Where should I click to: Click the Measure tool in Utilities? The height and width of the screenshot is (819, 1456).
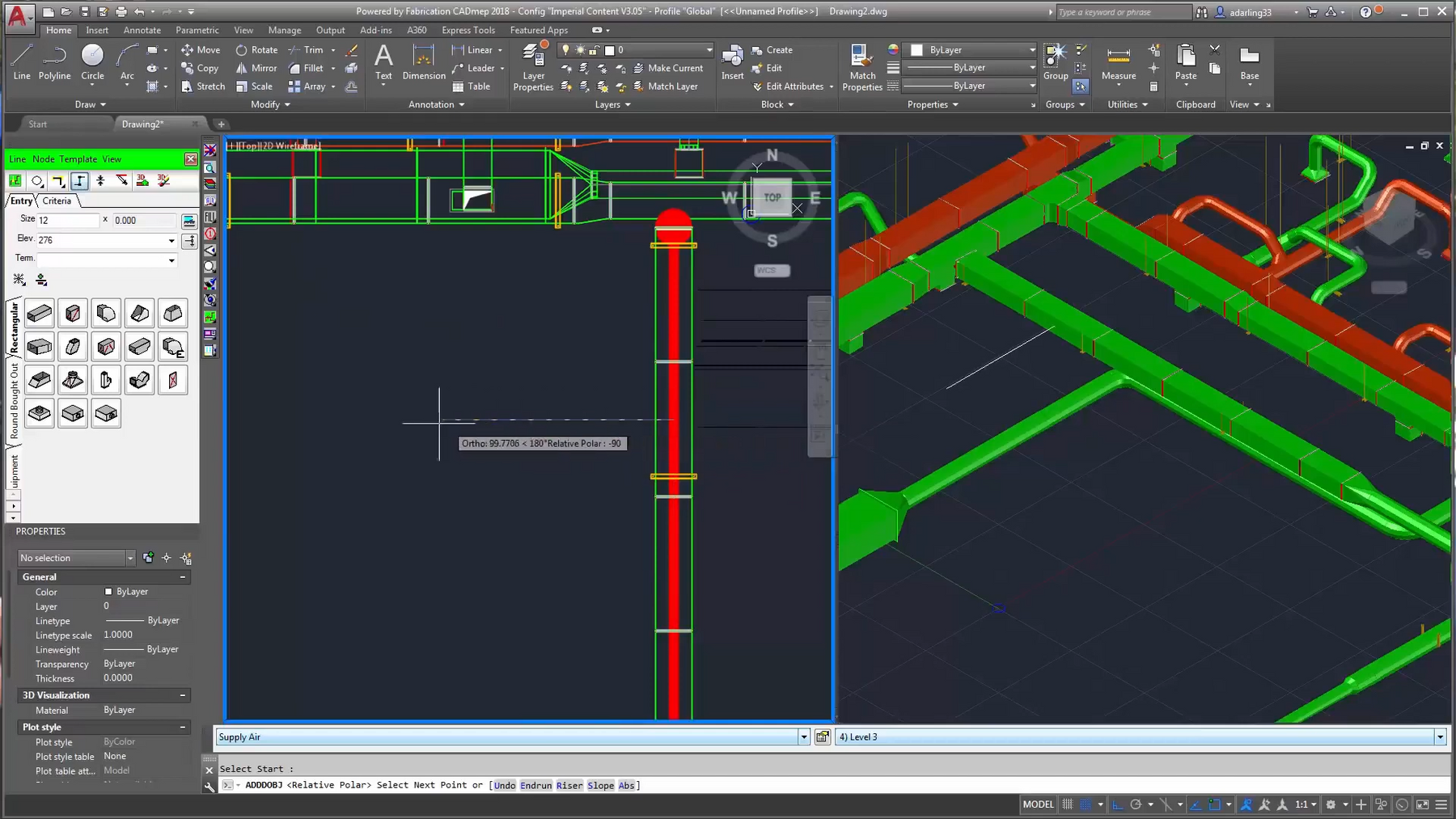[x=1118, y=65]
